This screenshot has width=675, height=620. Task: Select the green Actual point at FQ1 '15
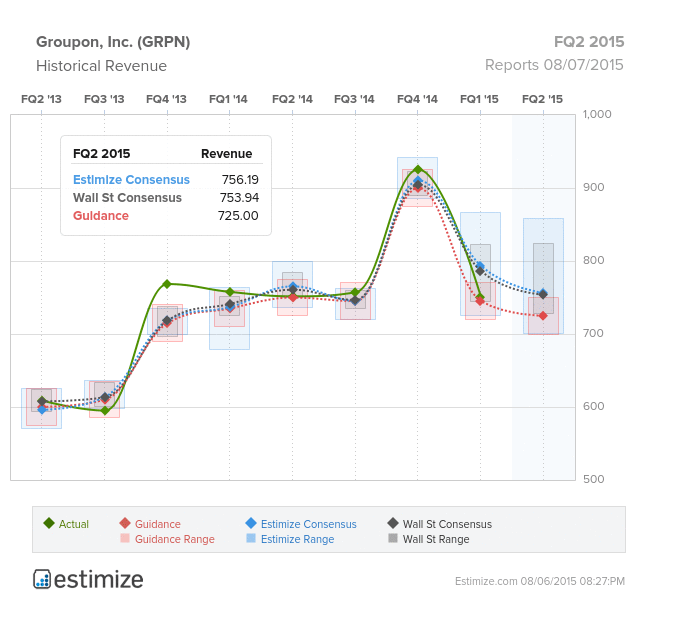[480, 297]
